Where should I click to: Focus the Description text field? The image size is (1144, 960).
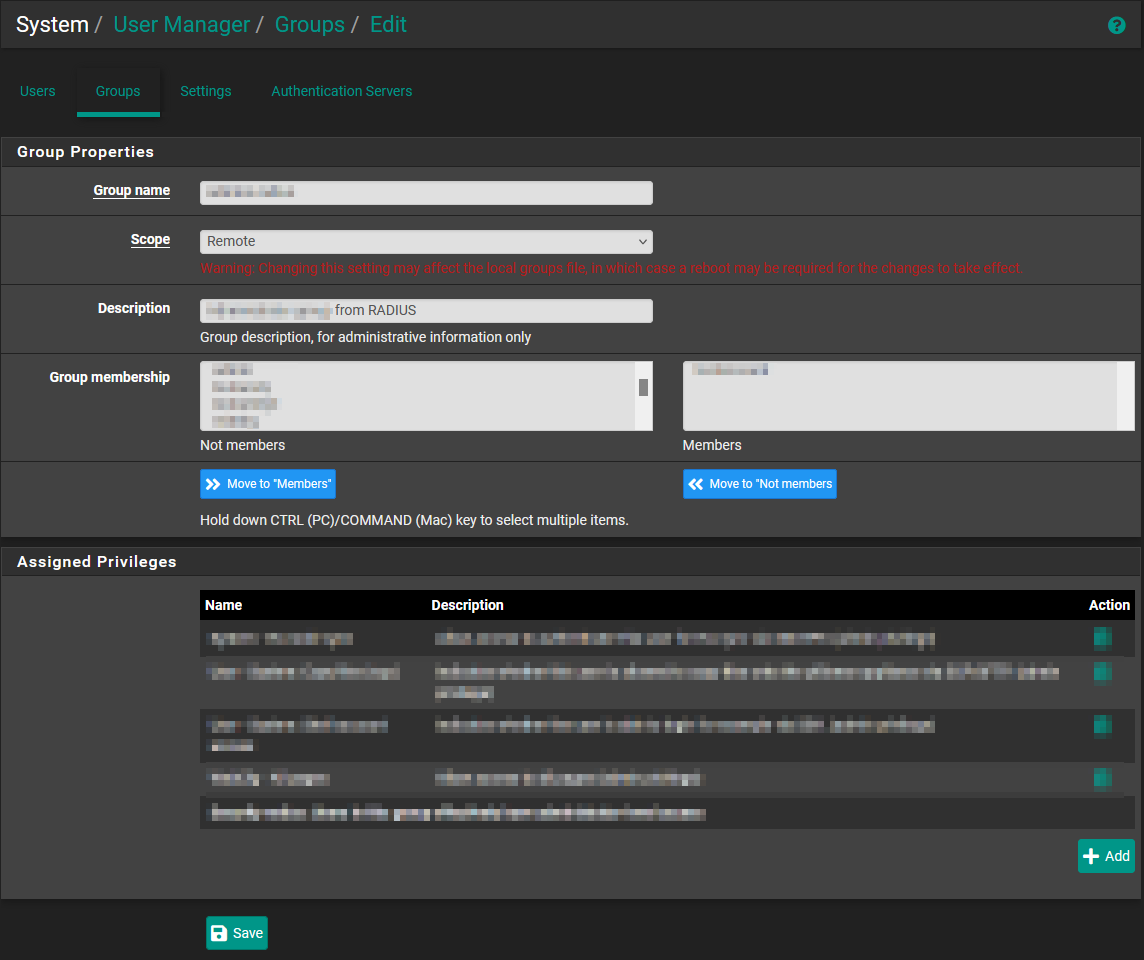[426, 311]
